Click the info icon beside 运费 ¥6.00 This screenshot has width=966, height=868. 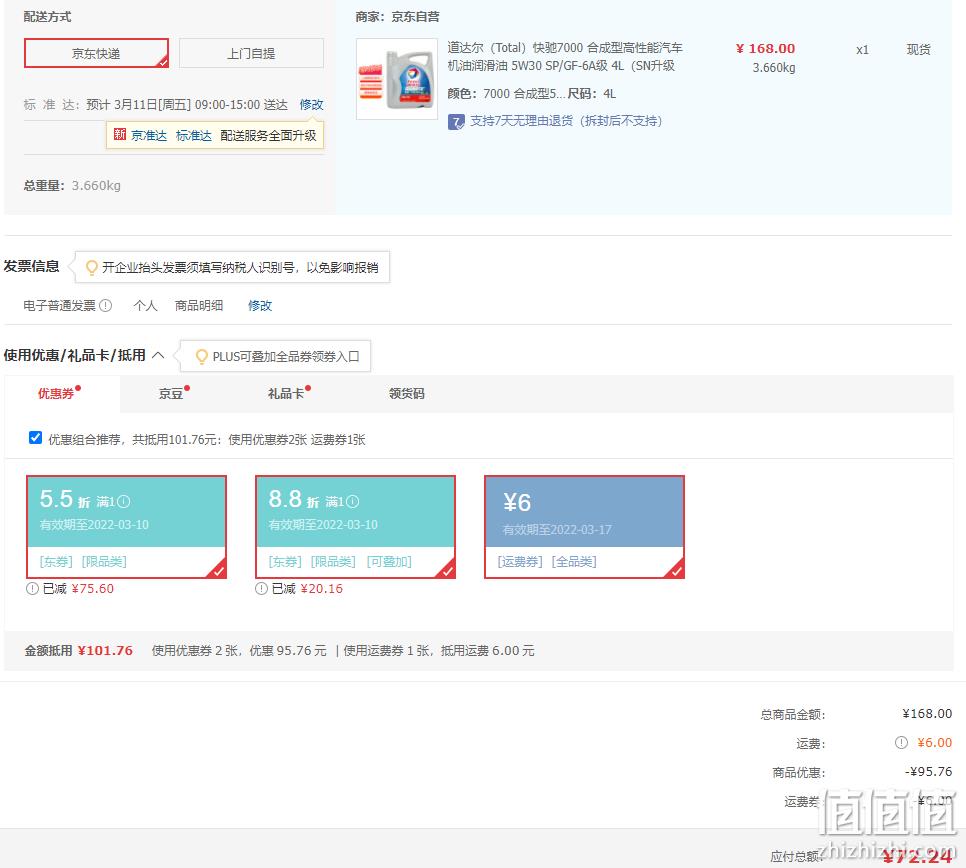coord(901,742)
